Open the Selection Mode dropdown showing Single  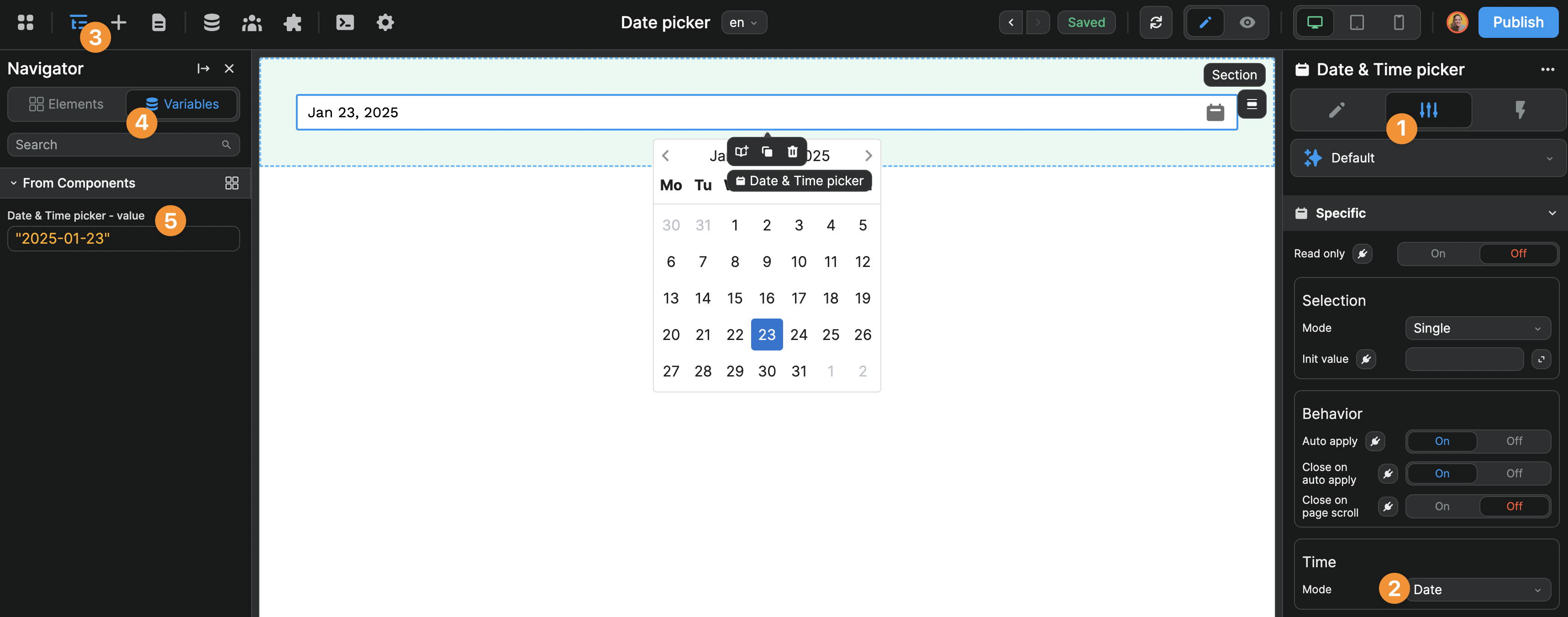(1478, 328)
